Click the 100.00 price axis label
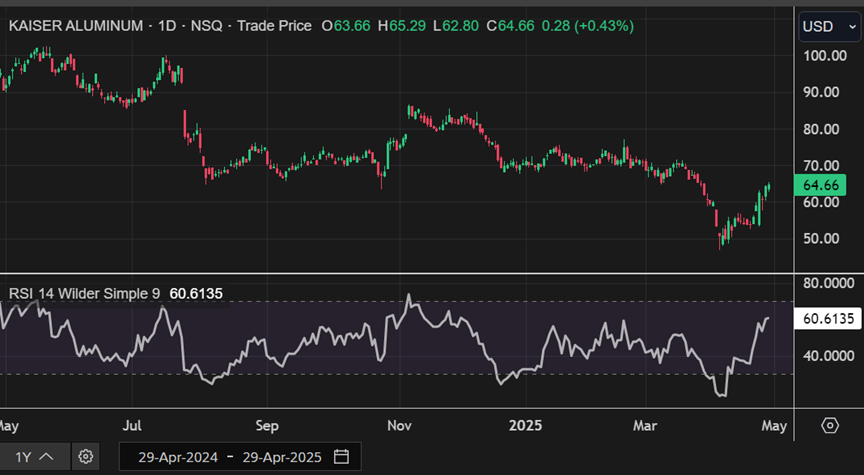This screenshot has height=475, width=864. pyautogui.click(x=825, y=55)
